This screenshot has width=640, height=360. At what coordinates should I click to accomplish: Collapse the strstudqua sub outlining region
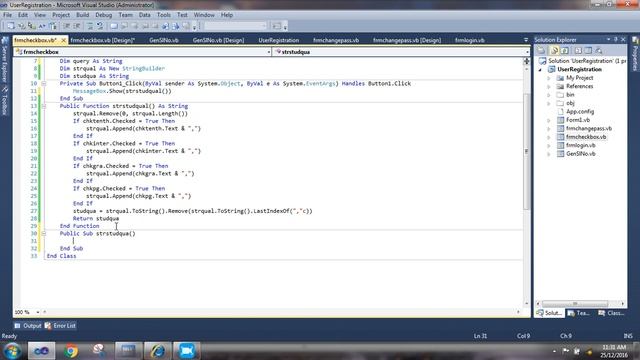[43, 233]
